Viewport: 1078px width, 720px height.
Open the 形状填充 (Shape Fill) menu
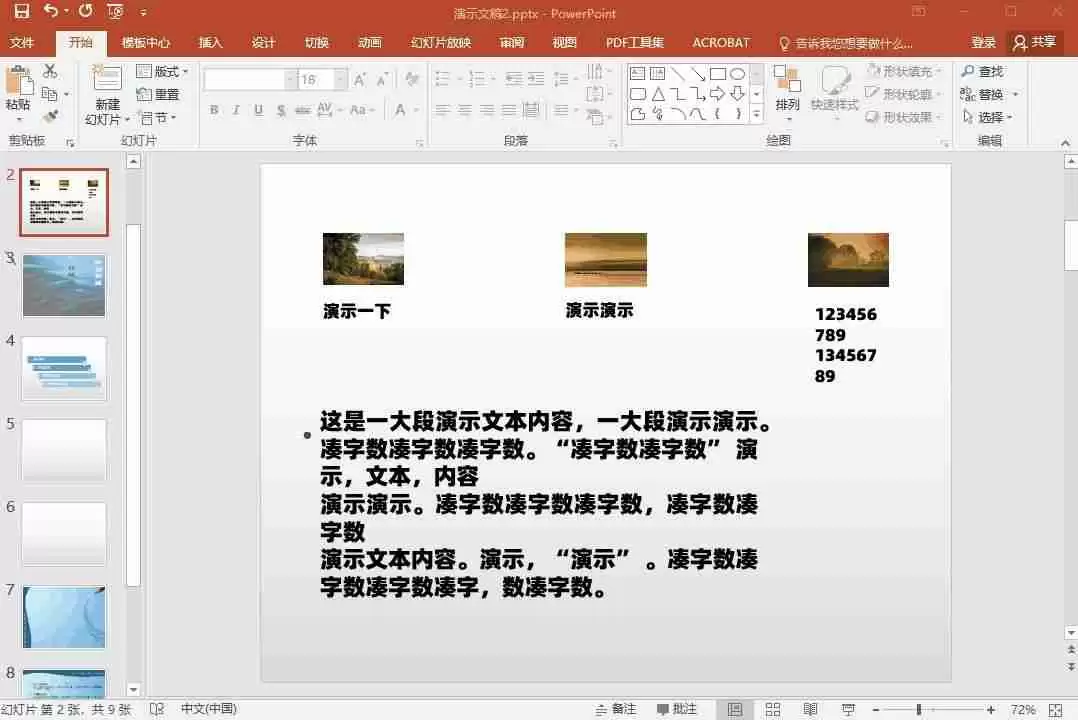(905, 70)
